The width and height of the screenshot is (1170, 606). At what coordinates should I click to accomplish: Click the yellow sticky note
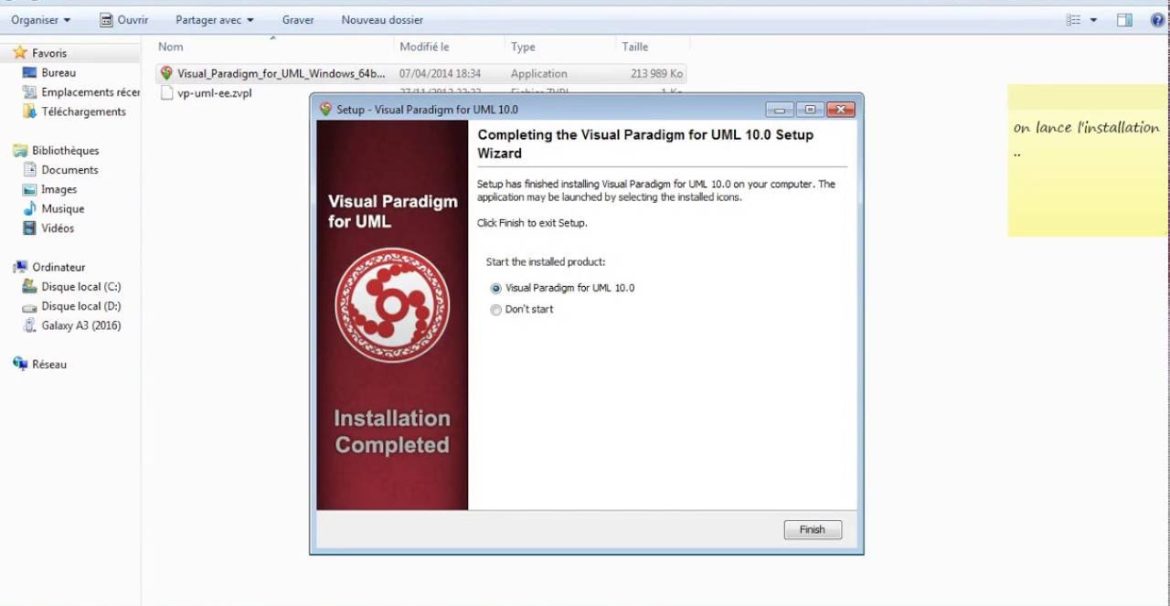1089,160
